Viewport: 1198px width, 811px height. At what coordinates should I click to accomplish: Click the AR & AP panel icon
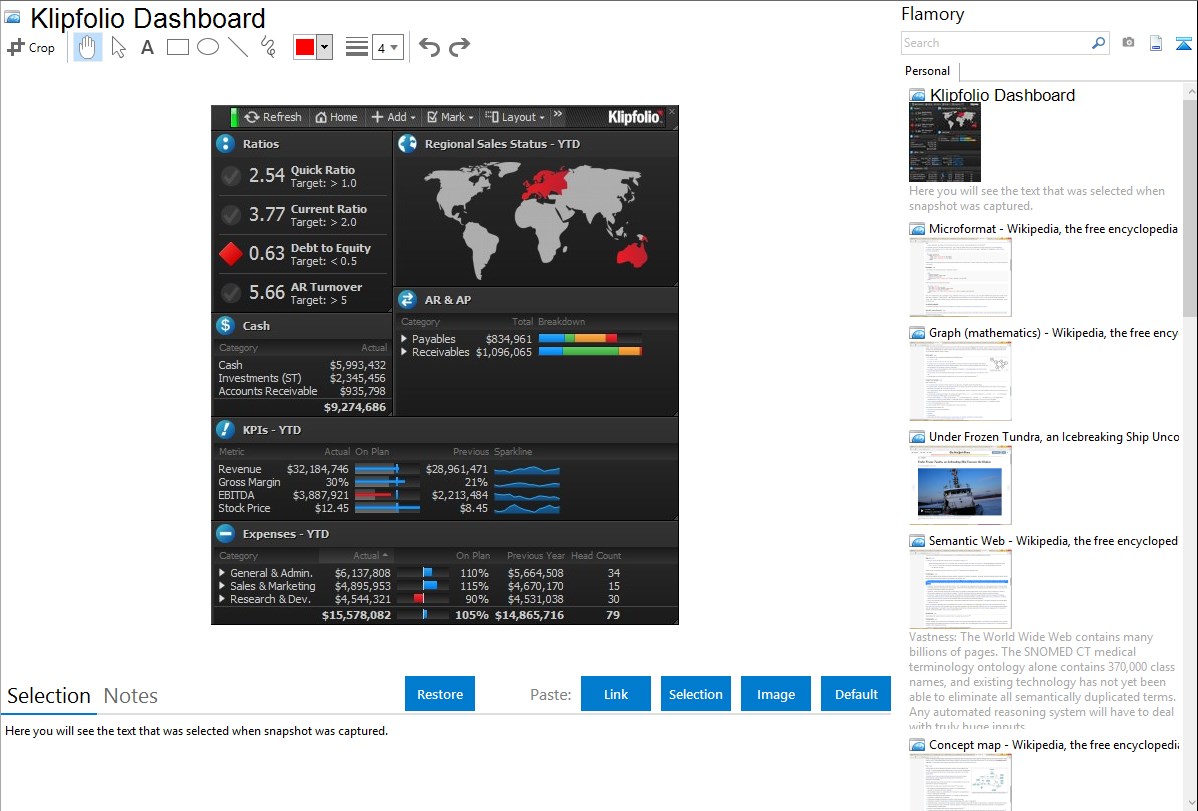tap(407, 299)
